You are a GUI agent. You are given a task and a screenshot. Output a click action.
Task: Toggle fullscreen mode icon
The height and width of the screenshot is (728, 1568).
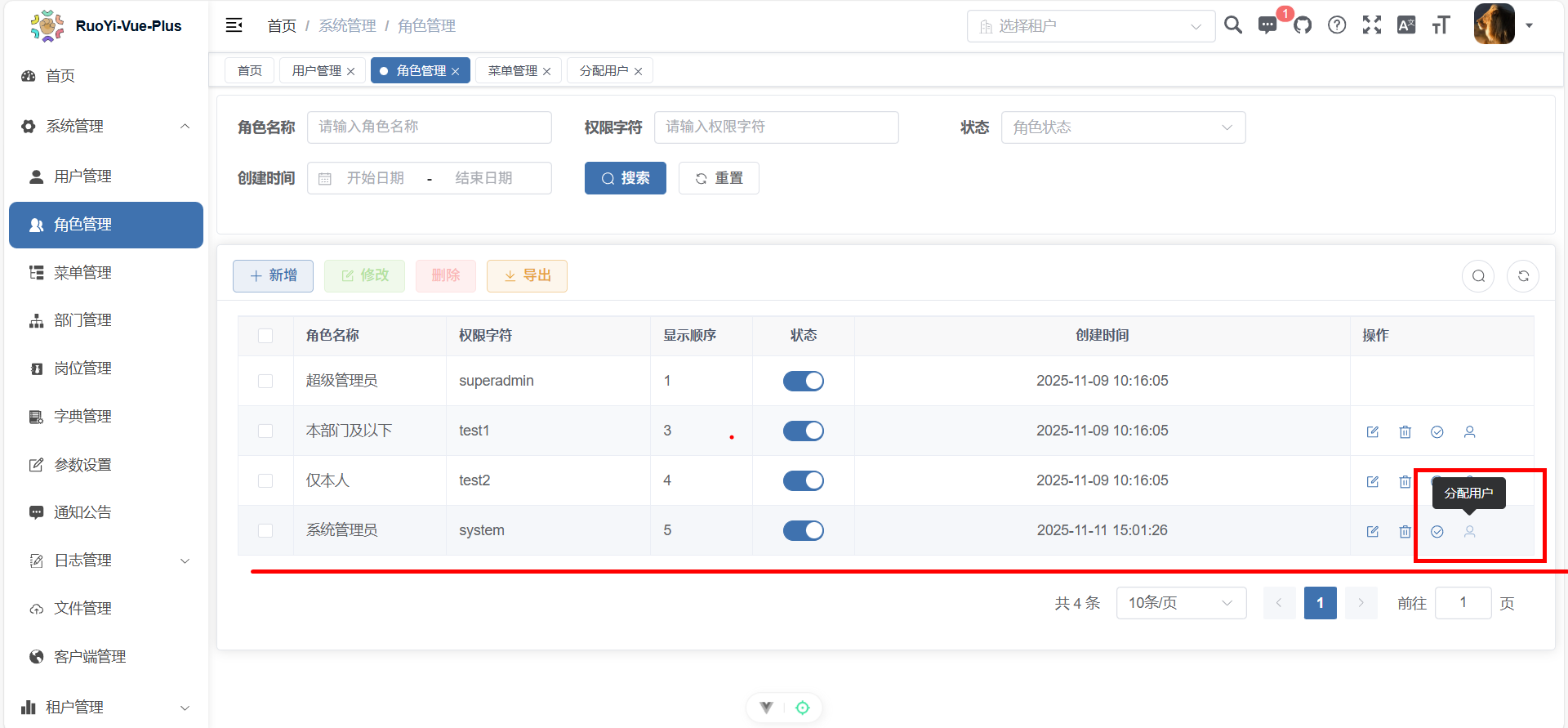click(1372, 25)
